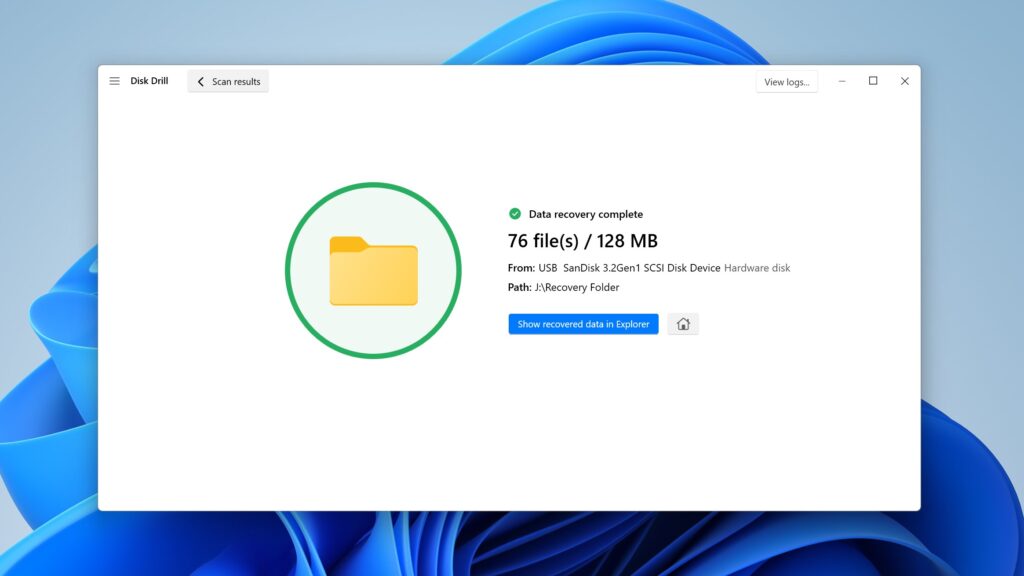This screenshot has height=576, width=1024.
Task: Click the home icon button
Action: click(x=683, y=324)
